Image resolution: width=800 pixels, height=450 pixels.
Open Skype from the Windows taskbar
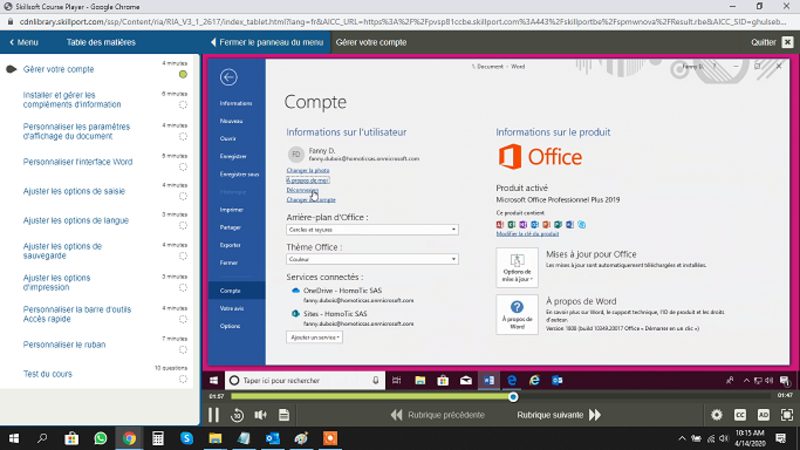tap(187, 438)
